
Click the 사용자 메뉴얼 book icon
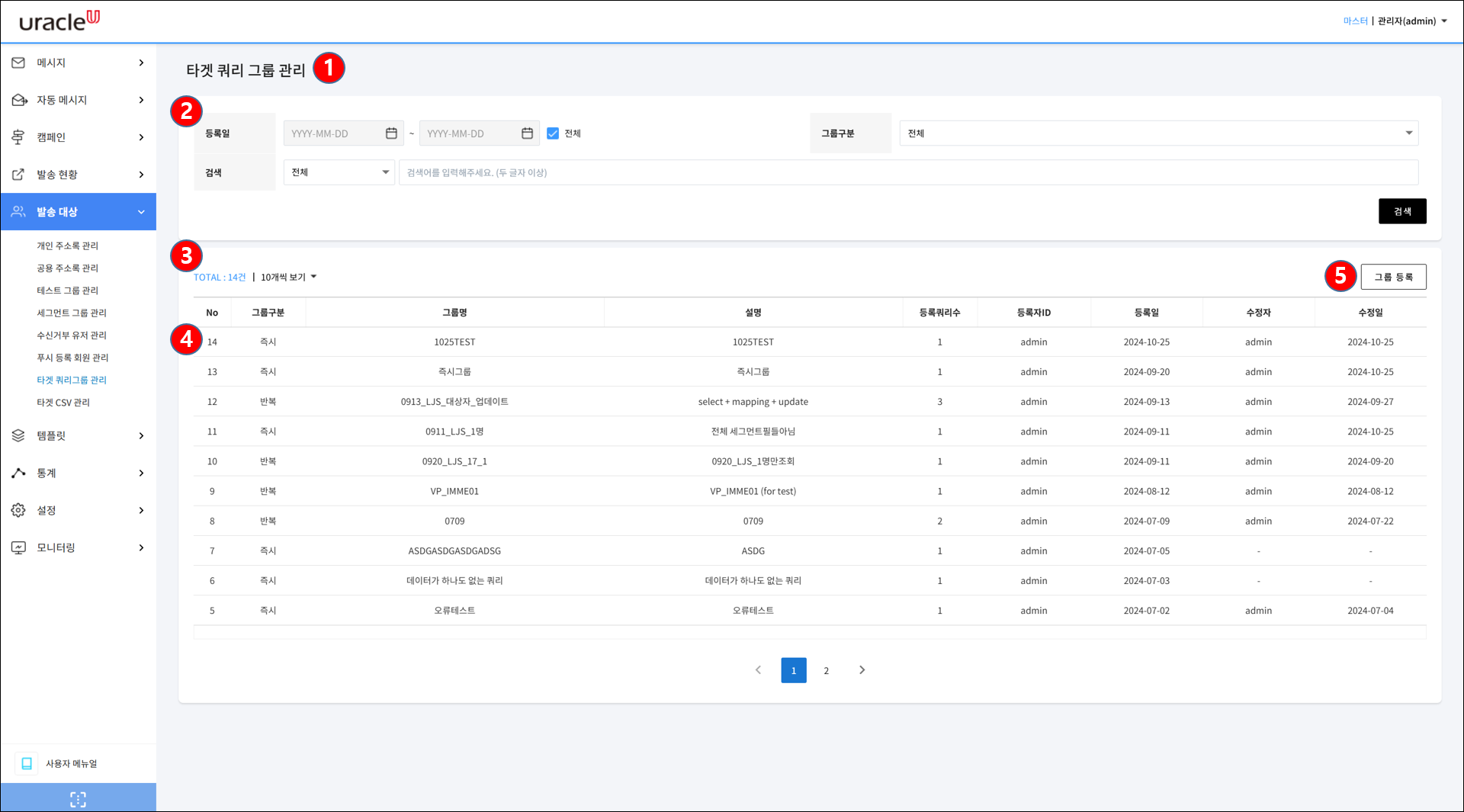click(x=27, y=763)
